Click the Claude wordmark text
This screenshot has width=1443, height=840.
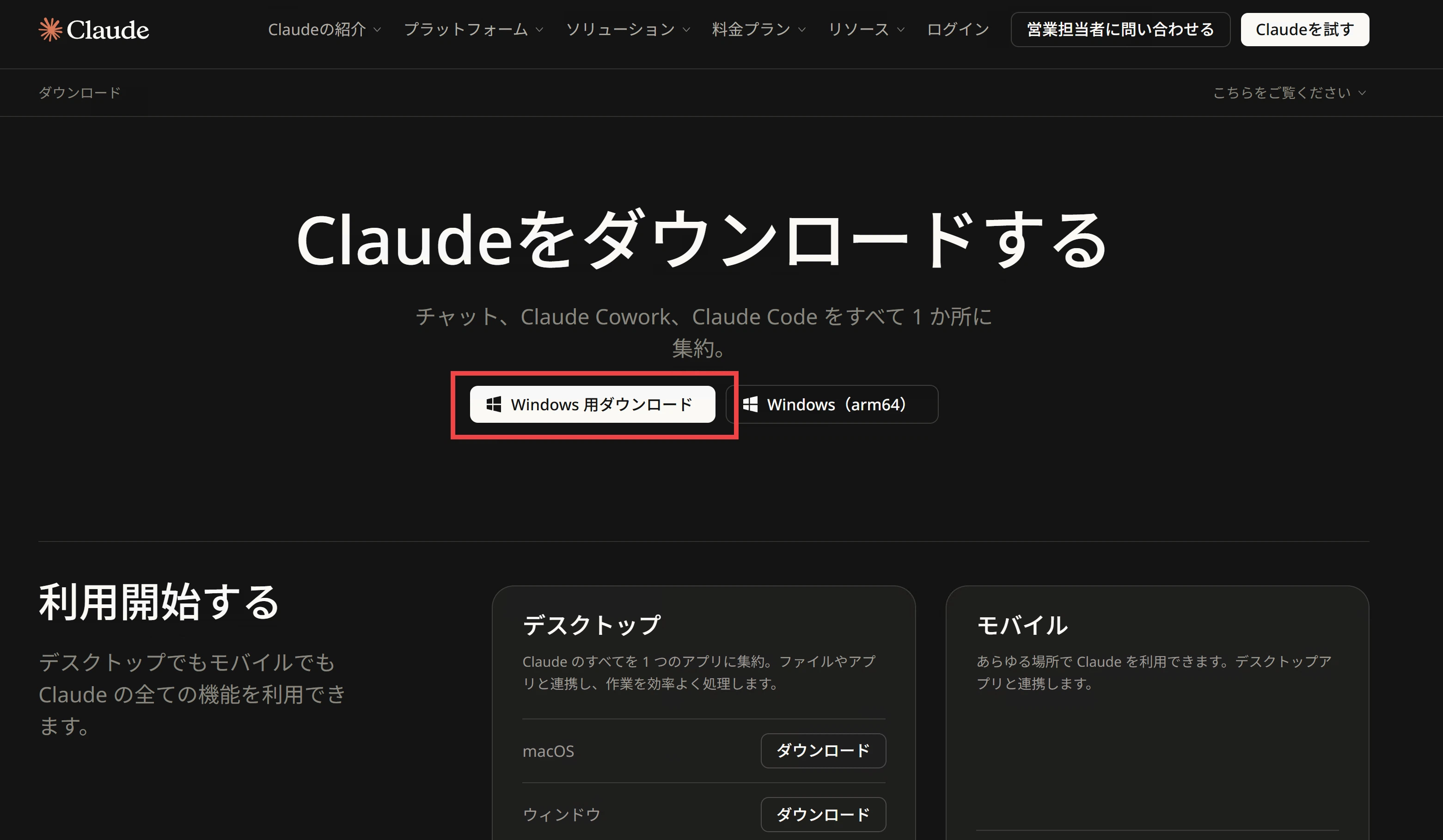pos(108,30)
